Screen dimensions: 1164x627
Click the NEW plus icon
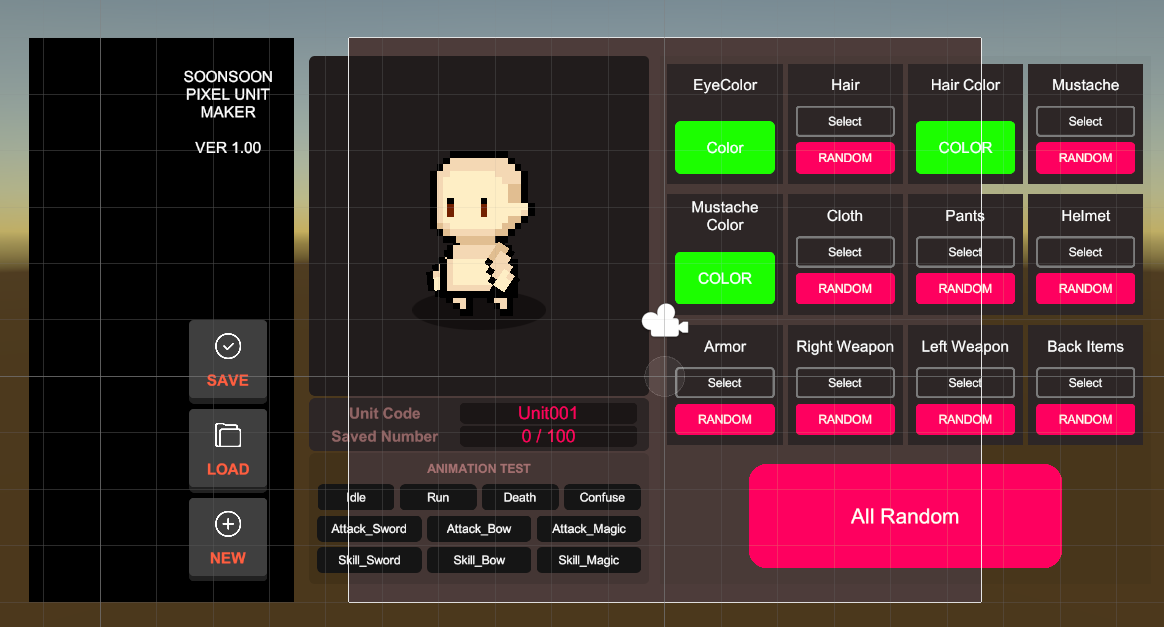tap(228, 524)
